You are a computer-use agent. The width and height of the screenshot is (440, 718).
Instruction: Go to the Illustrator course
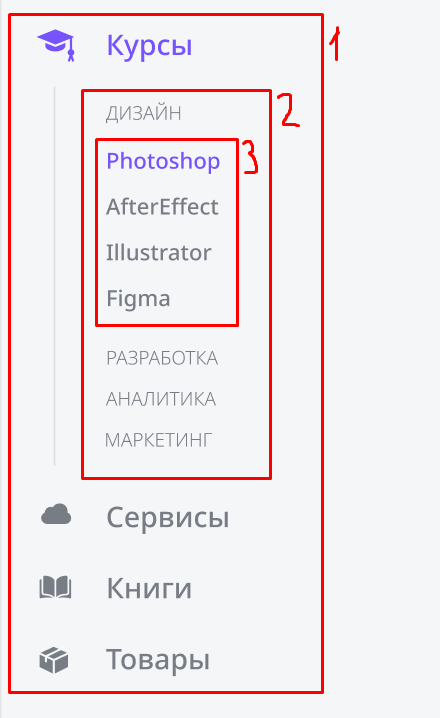click(159, 253)
